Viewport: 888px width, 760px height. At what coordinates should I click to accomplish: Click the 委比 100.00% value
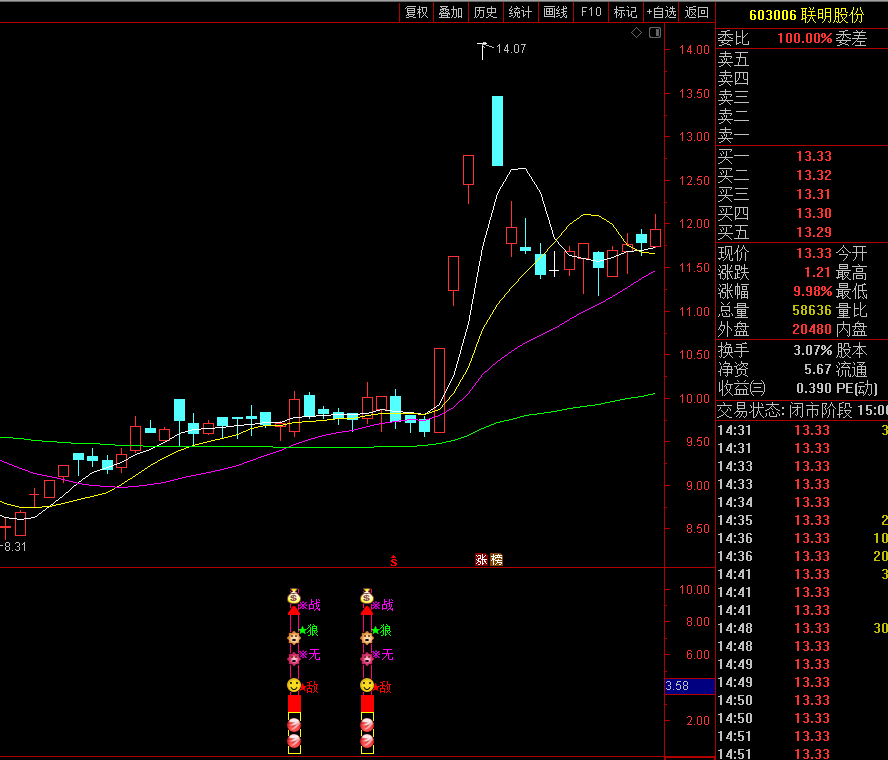click(x=804, y=39)
